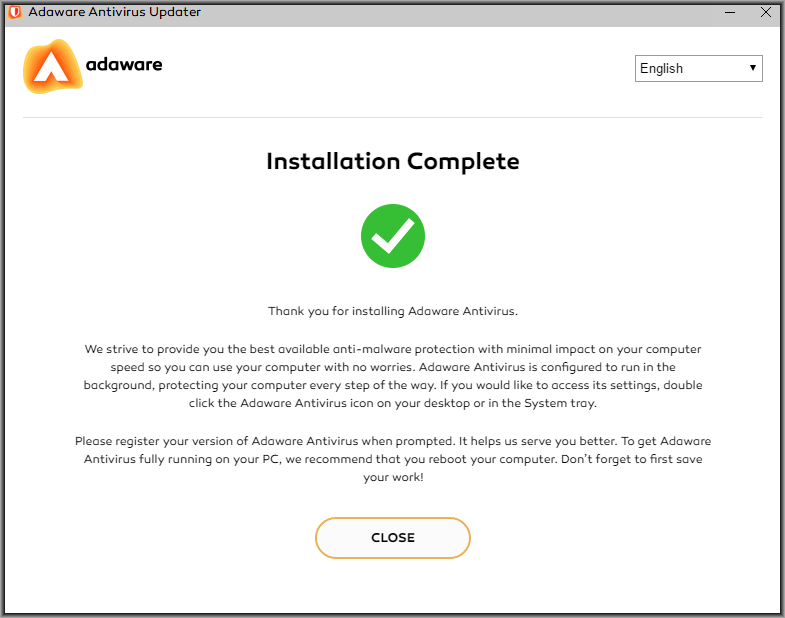
Task: Click the Adaware shield icon in title bar
Action: tap(15, 12)
